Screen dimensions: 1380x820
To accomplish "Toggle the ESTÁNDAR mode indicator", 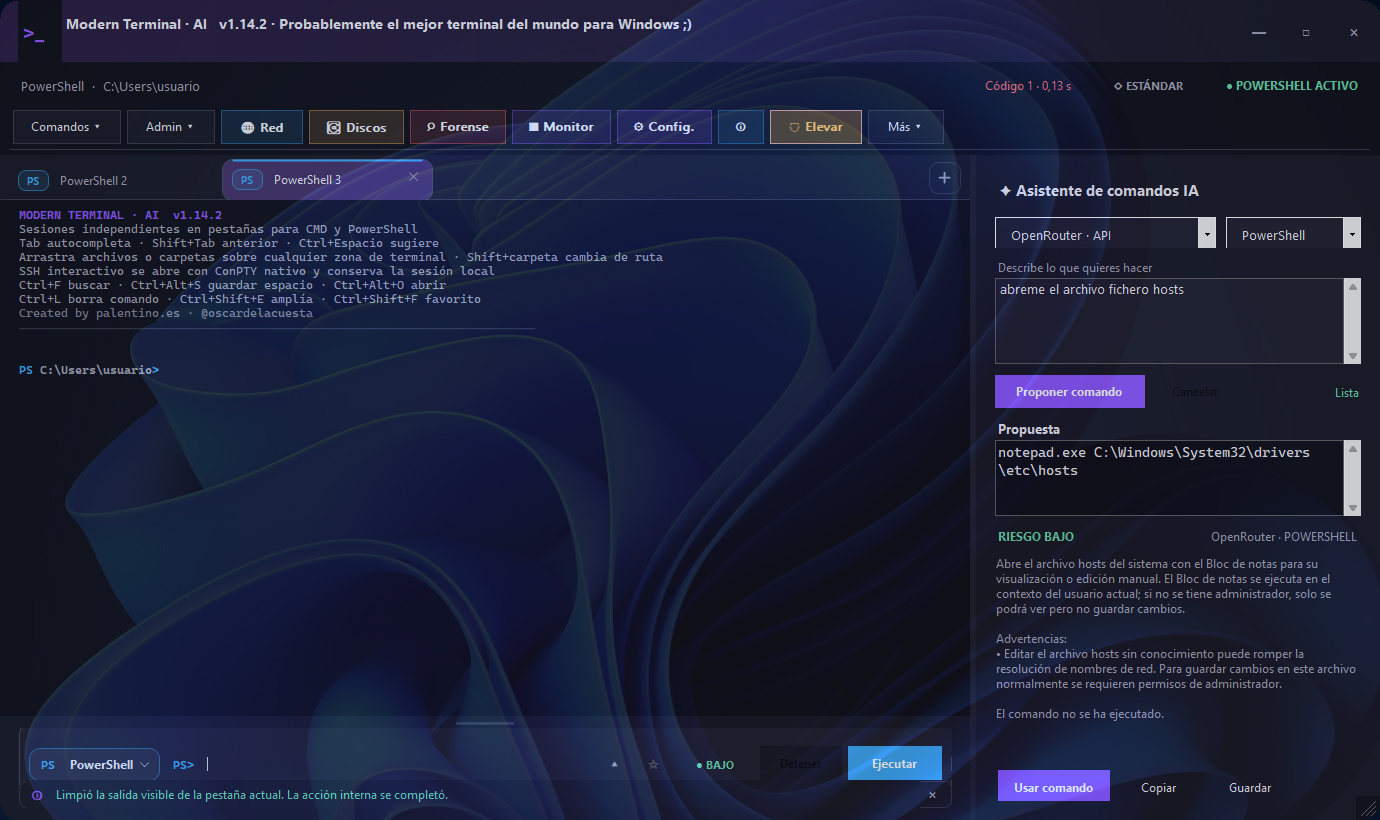I will click(1148, 86).
